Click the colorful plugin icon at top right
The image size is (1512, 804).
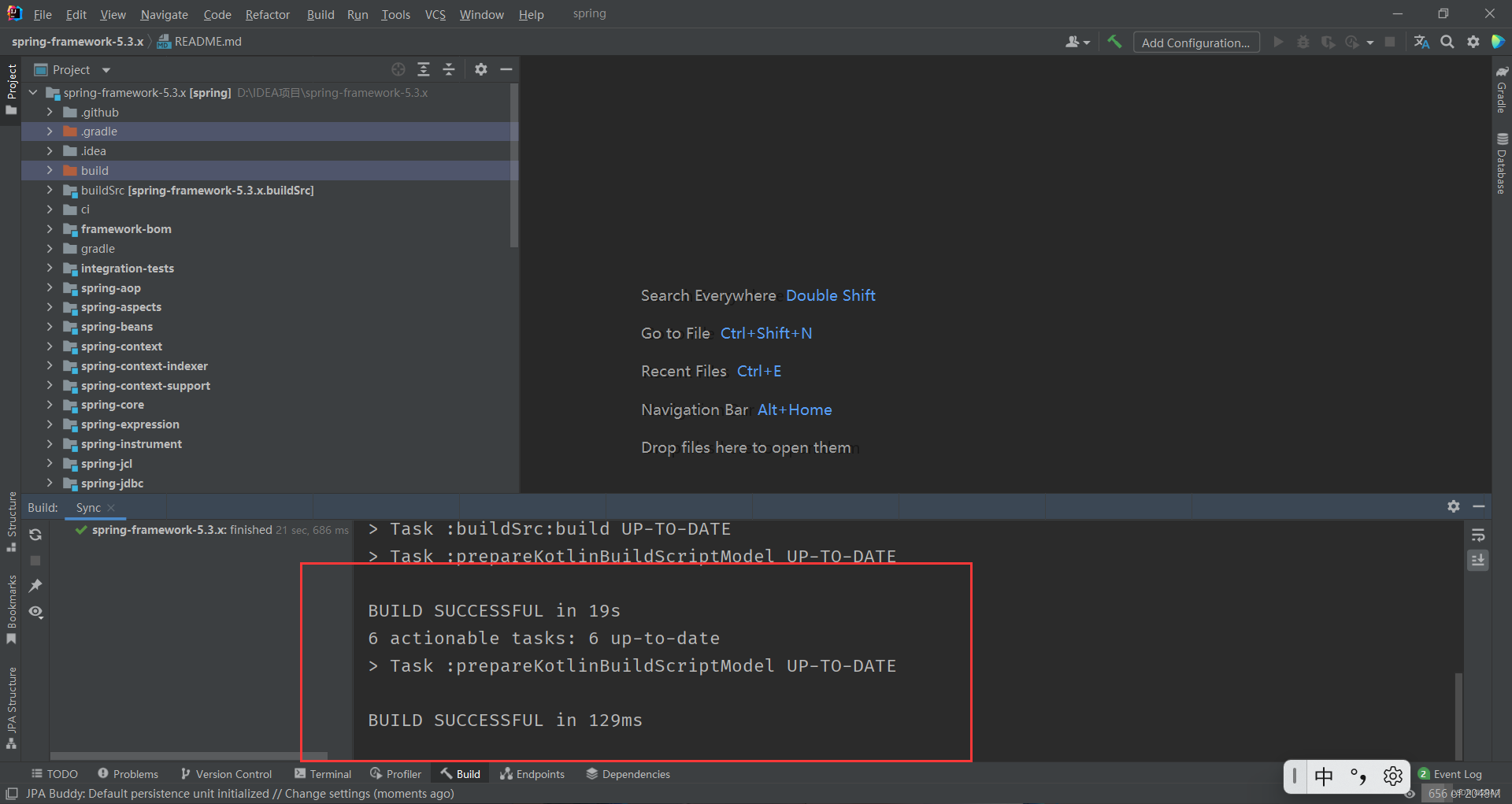point(1498,42)
